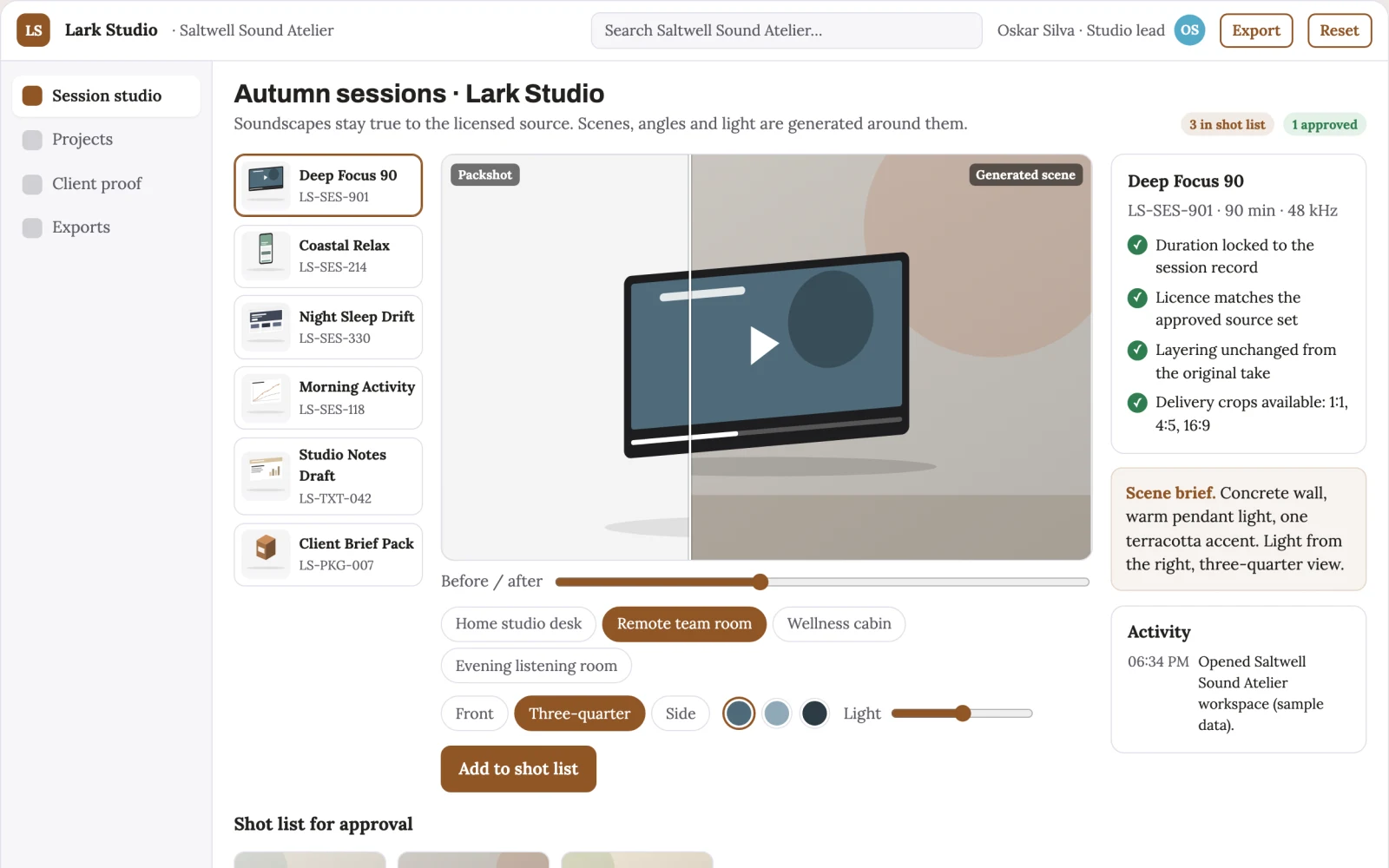The height and width of the screenshot is (868, 1389).
Task: Select the Studio Notes Draft thumbnail
Action: click(x=266, y=476)
